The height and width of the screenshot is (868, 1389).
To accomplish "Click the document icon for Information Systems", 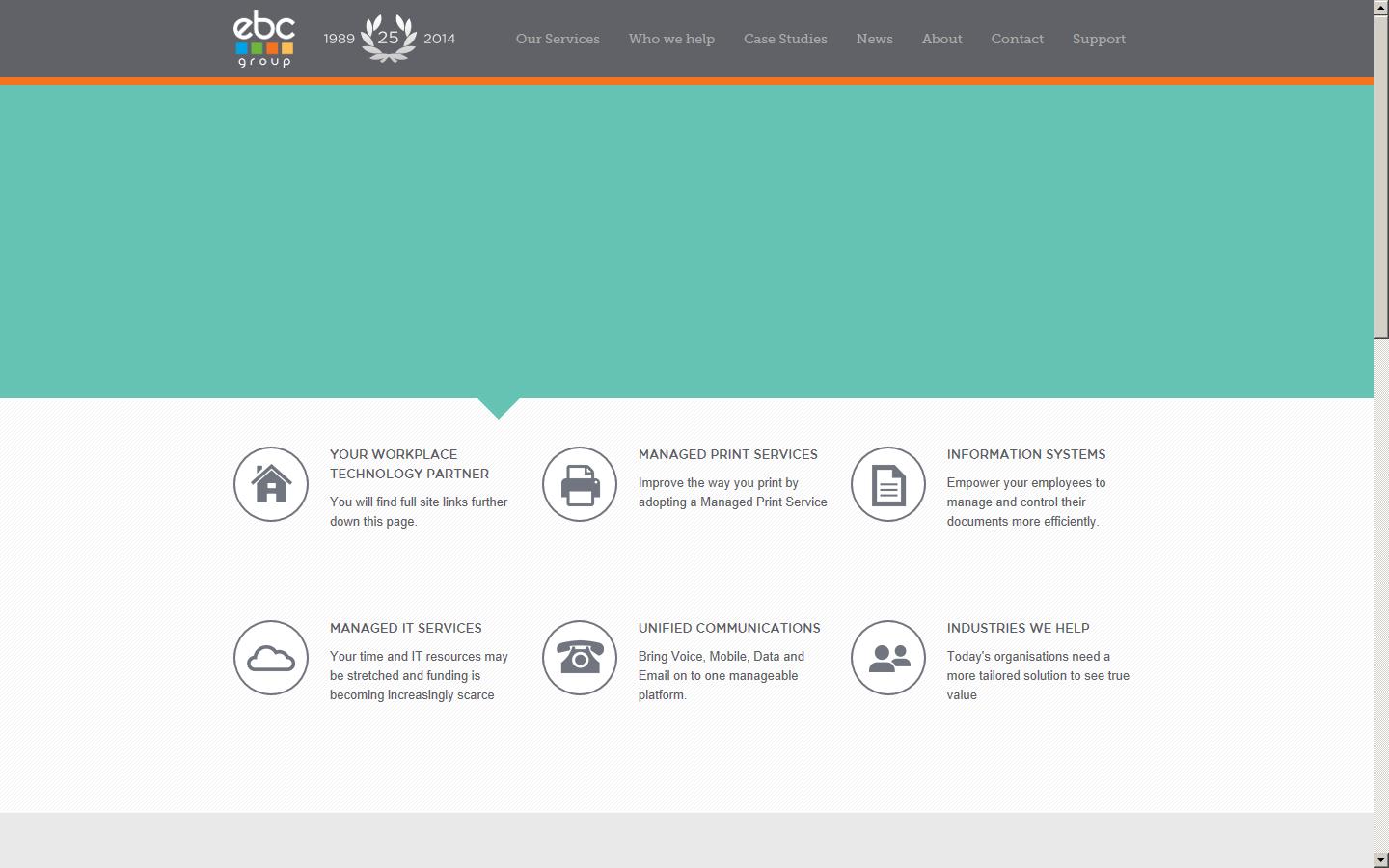I will click(x=887, y=484).
